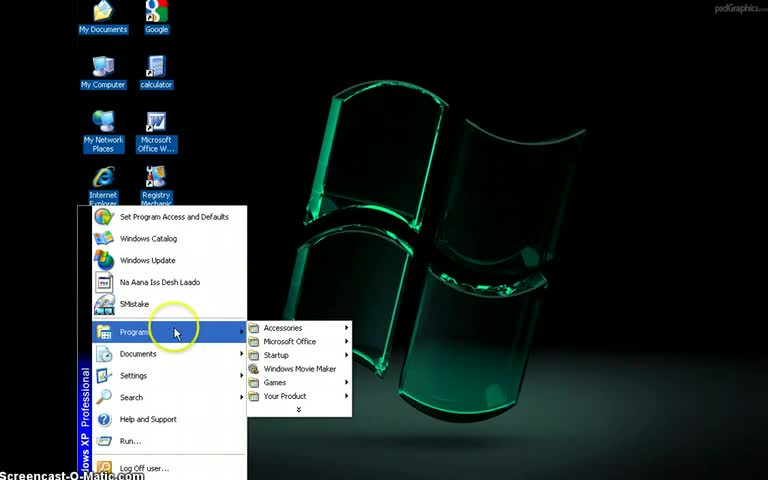Image resolution: width=768 pixels, height=480 pixels.
Task: Click the Help and Support question-mark icon
Action: click(x=104, y=419)
